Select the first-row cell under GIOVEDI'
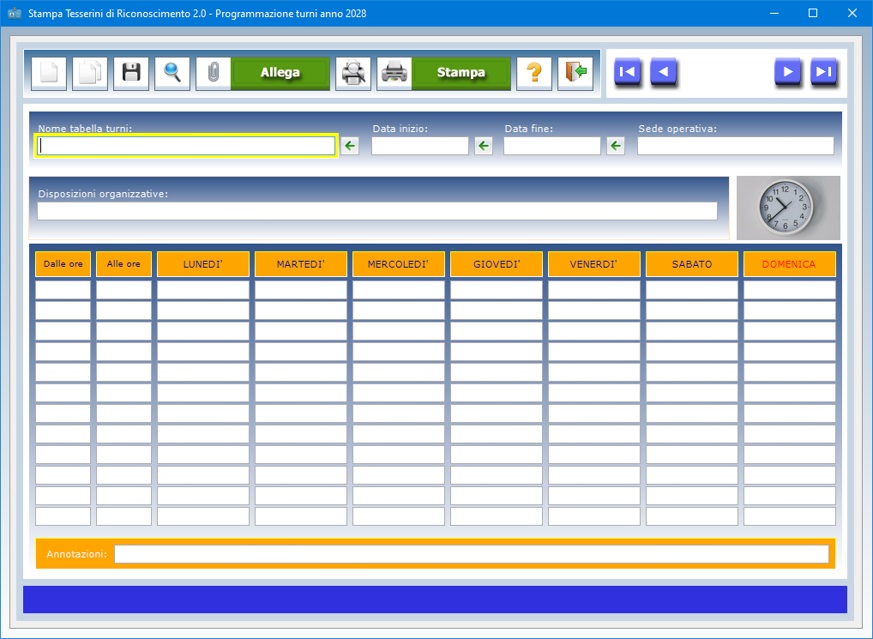 click(x=497, y=290)
